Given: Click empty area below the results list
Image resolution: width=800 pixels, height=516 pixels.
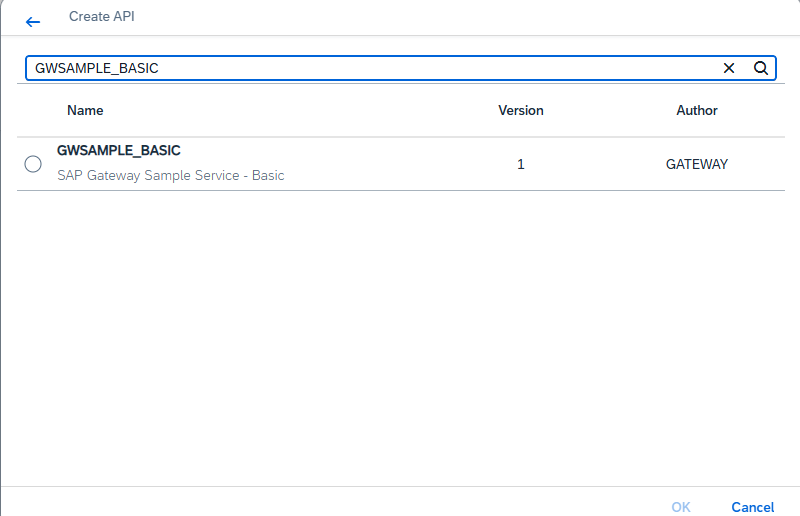Looking at the screenshot, I should pos(401,337).
